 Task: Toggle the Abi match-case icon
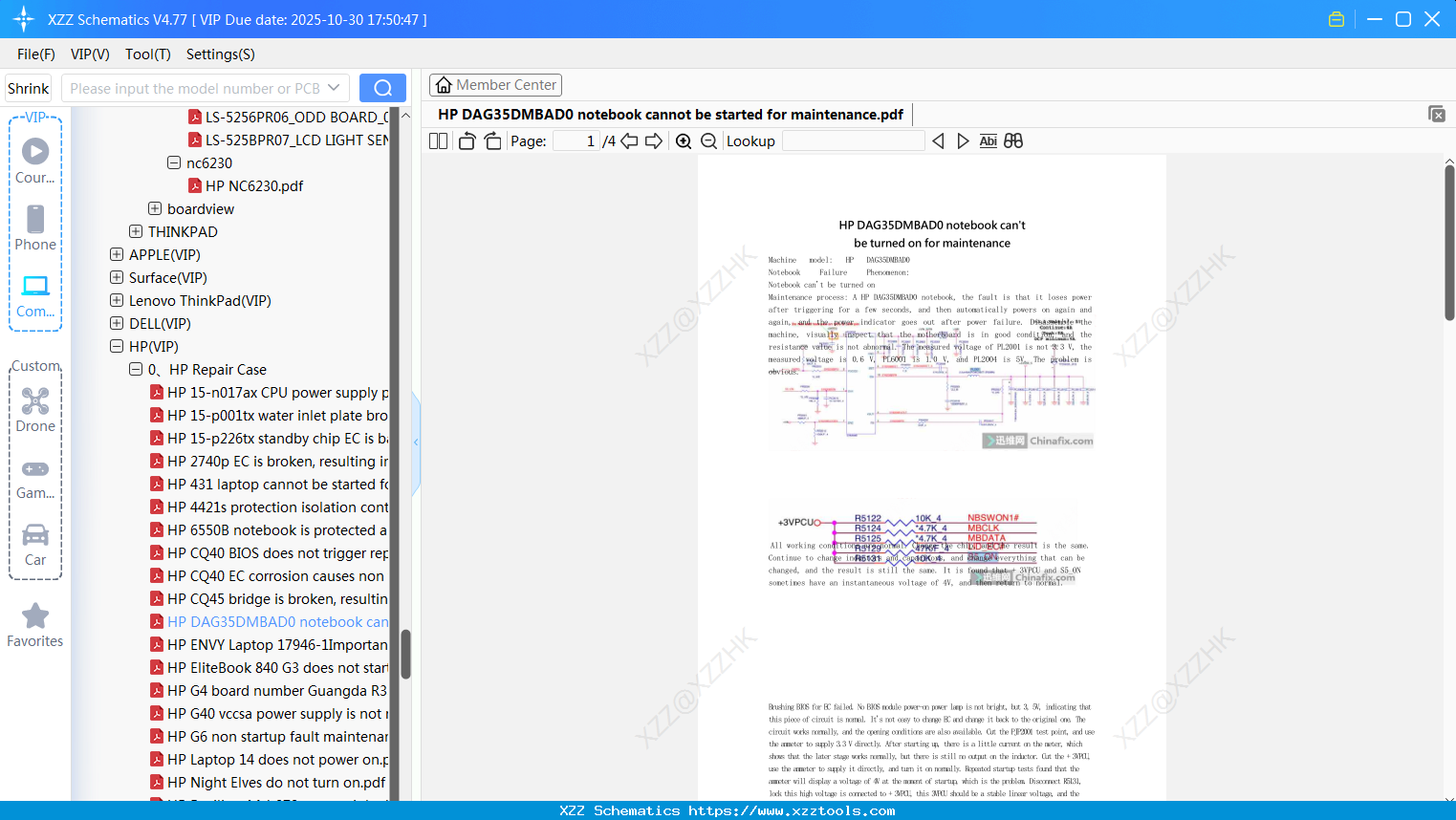[989, 141]
